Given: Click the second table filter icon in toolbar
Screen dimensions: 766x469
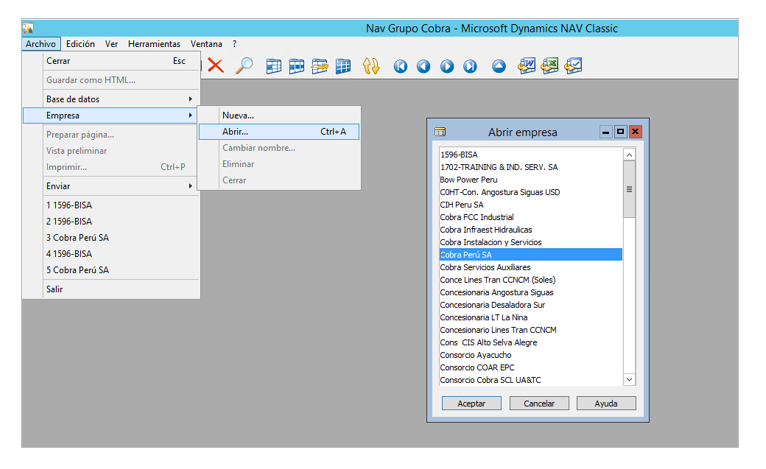Looking at the screenshot, I should click(297, 66).
